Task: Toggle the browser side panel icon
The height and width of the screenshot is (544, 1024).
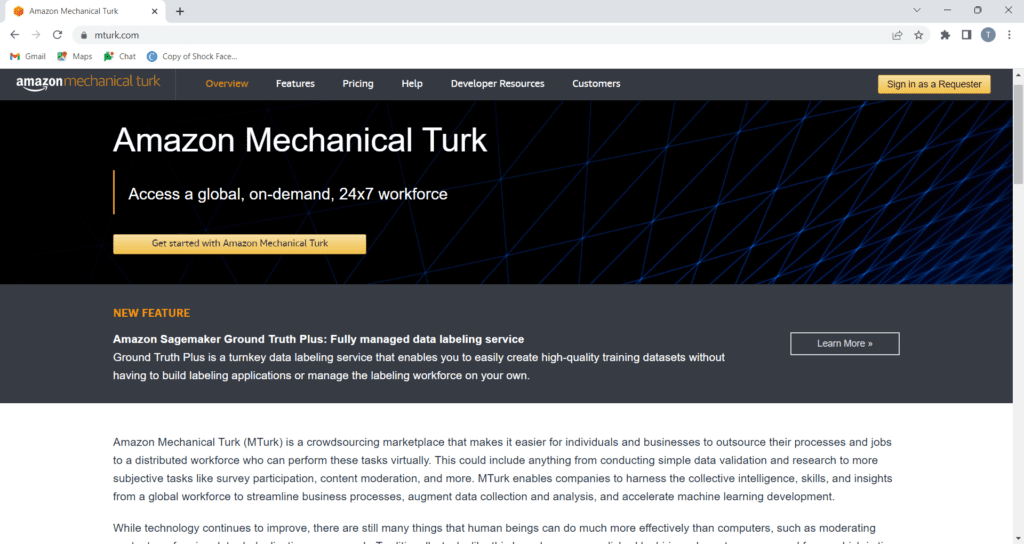Action: point(967,35)
